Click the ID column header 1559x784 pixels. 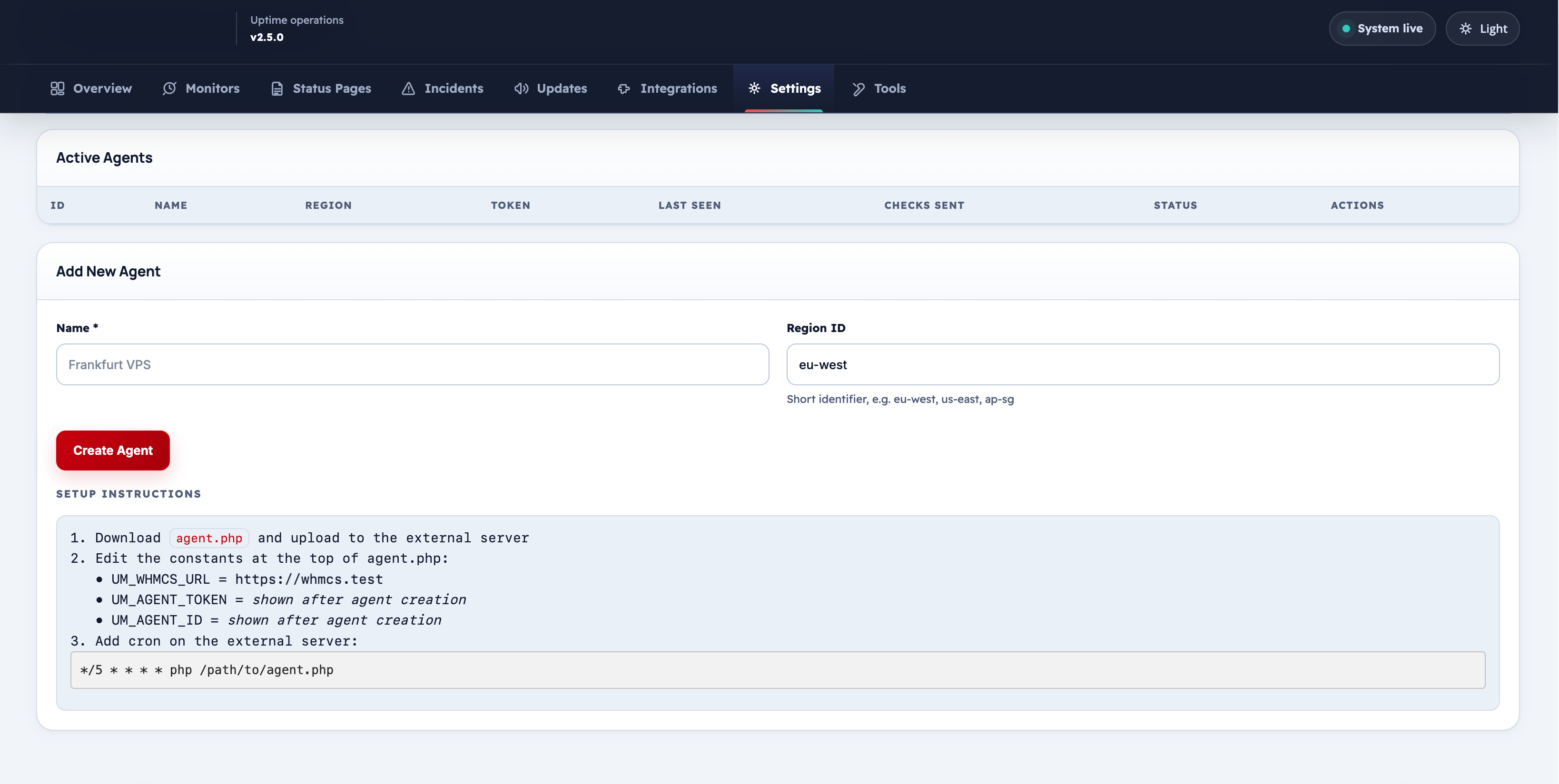click(58, 205)
